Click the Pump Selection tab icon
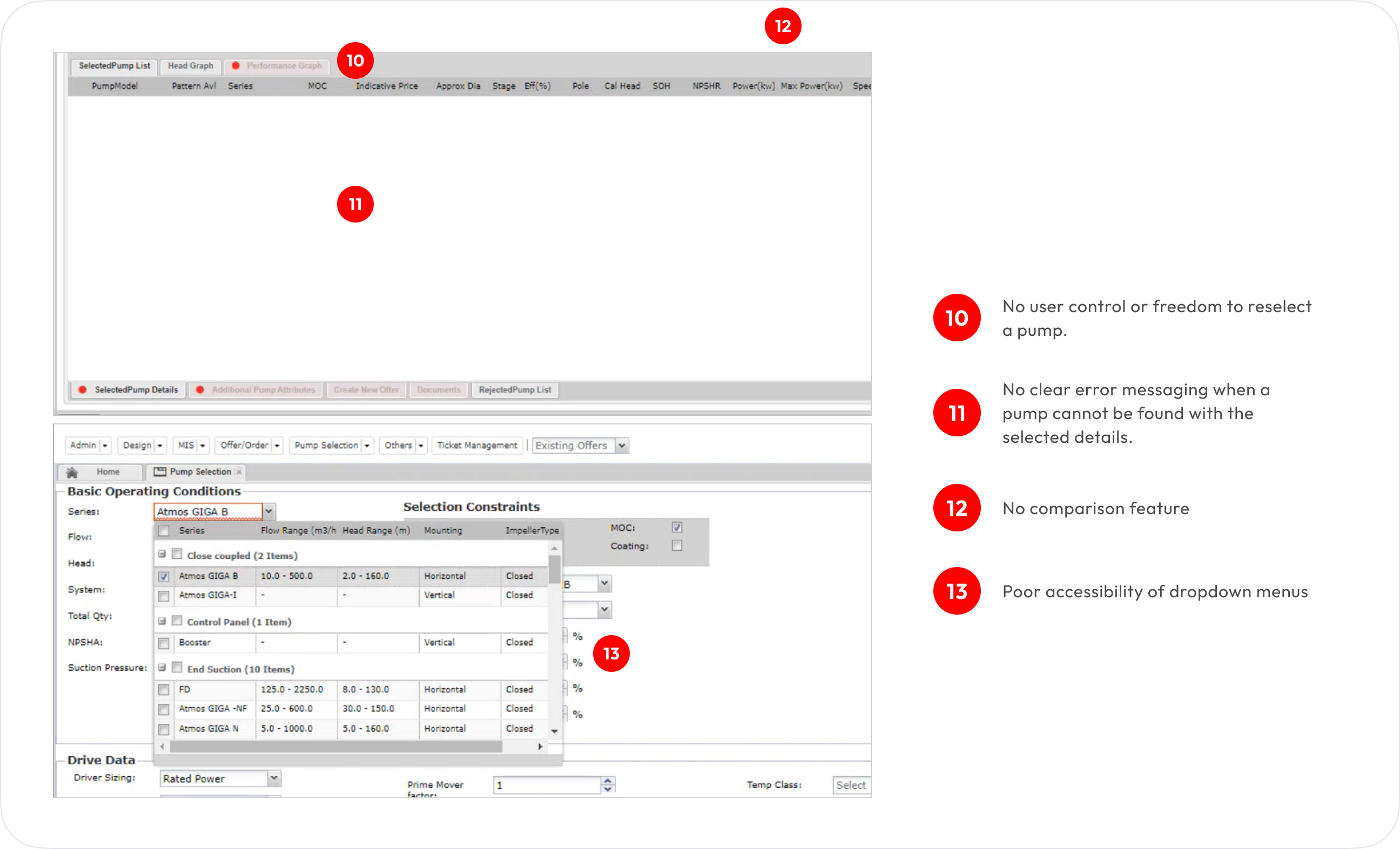Image resolution: width=1400 pixels, height=849 pixels. pos(160,471)
